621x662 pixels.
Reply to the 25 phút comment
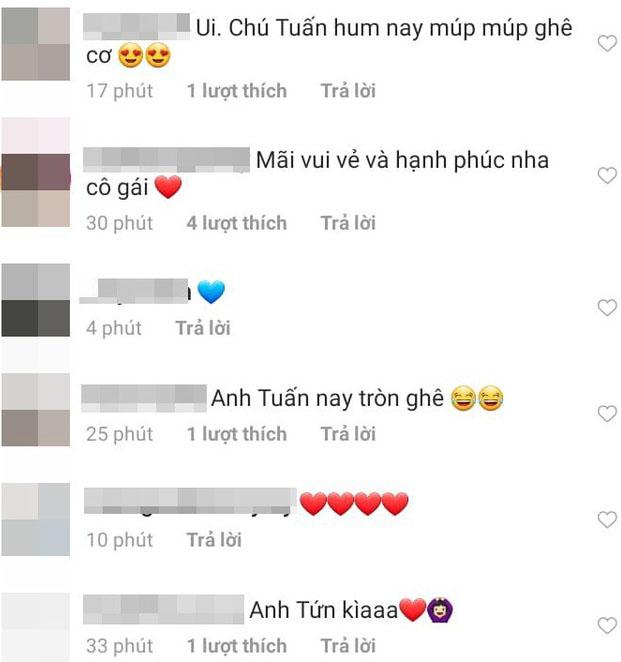(348, 434)
